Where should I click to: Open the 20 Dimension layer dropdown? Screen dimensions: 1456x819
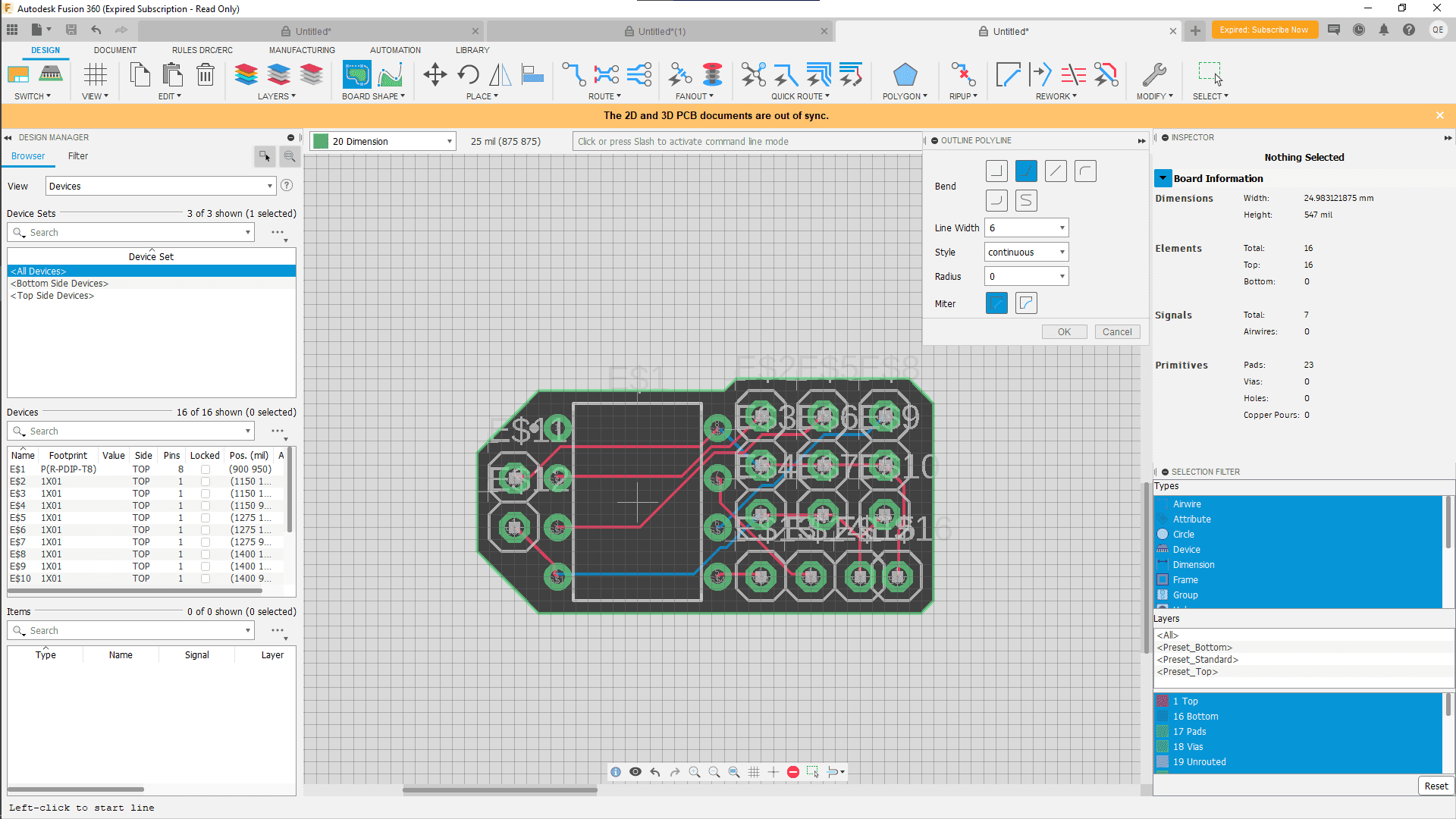click(x=449, y=141)
